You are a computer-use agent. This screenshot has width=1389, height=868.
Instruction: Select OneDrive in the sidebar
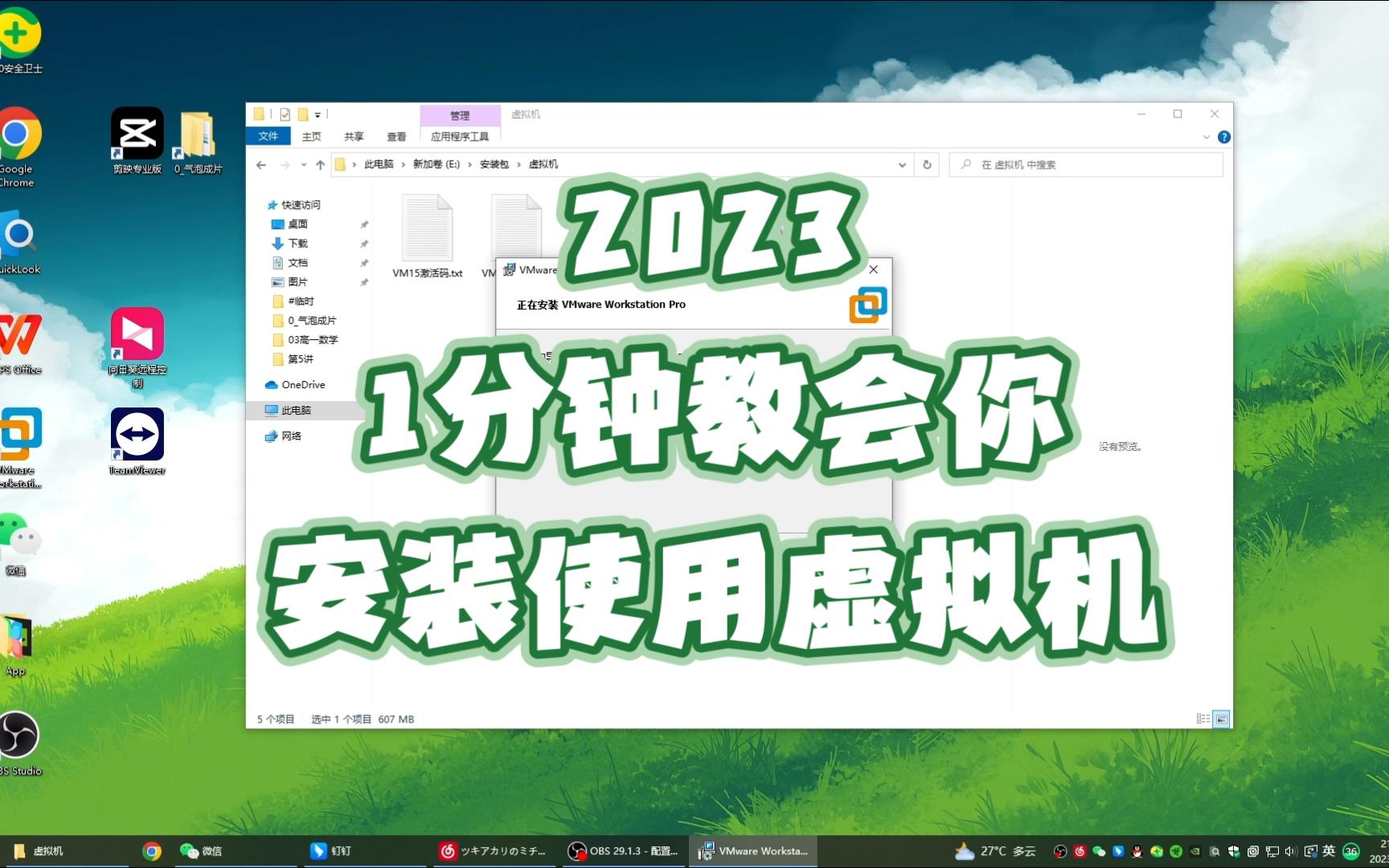click(x=294, y=385)
